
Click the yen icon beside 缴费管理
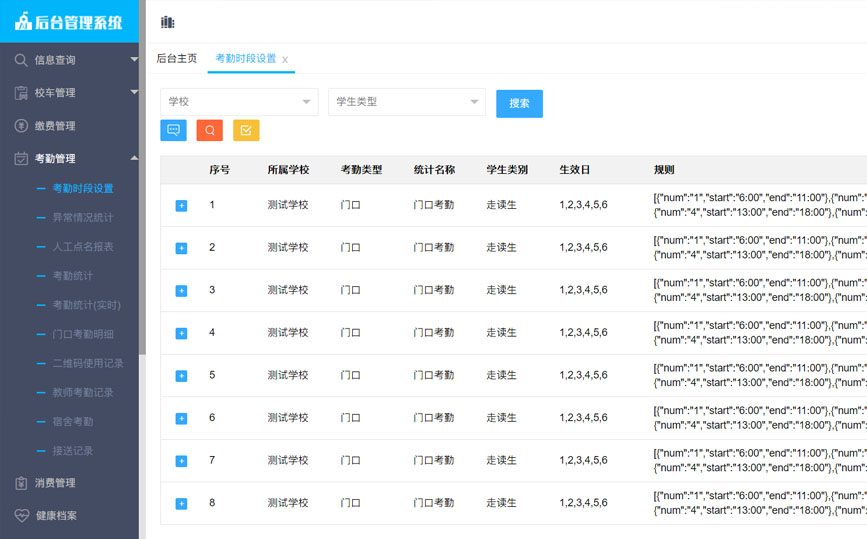[x=21, y=125]
